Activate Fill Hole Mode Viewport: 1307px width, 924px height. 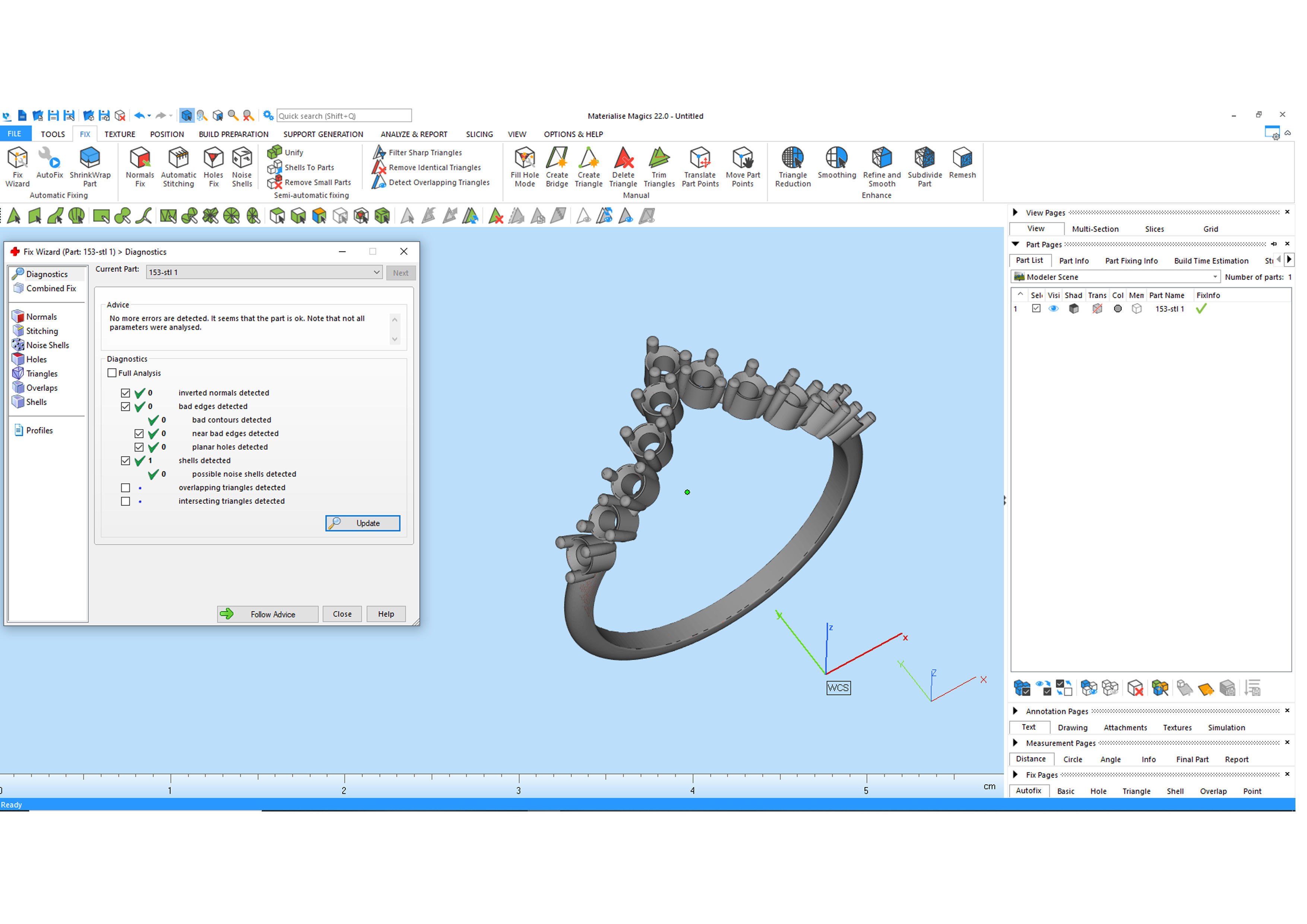[525, 167]
